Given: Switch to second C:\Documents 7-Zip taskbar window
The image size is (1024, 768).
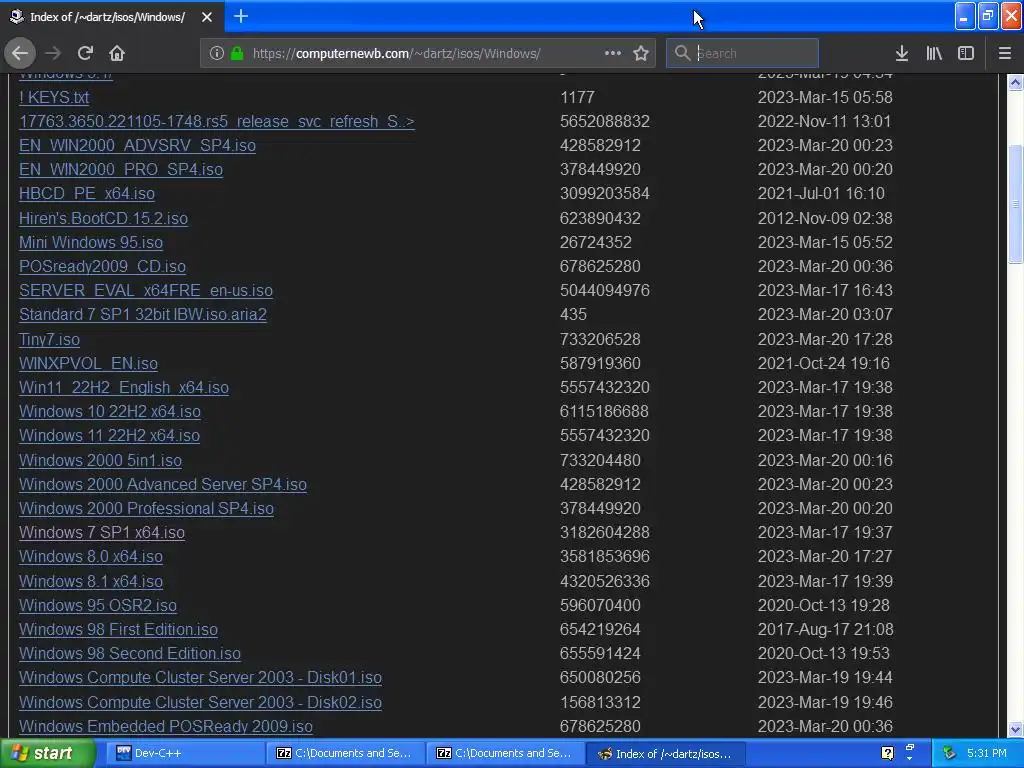Looking at the screenshot, I should [506, 753].
